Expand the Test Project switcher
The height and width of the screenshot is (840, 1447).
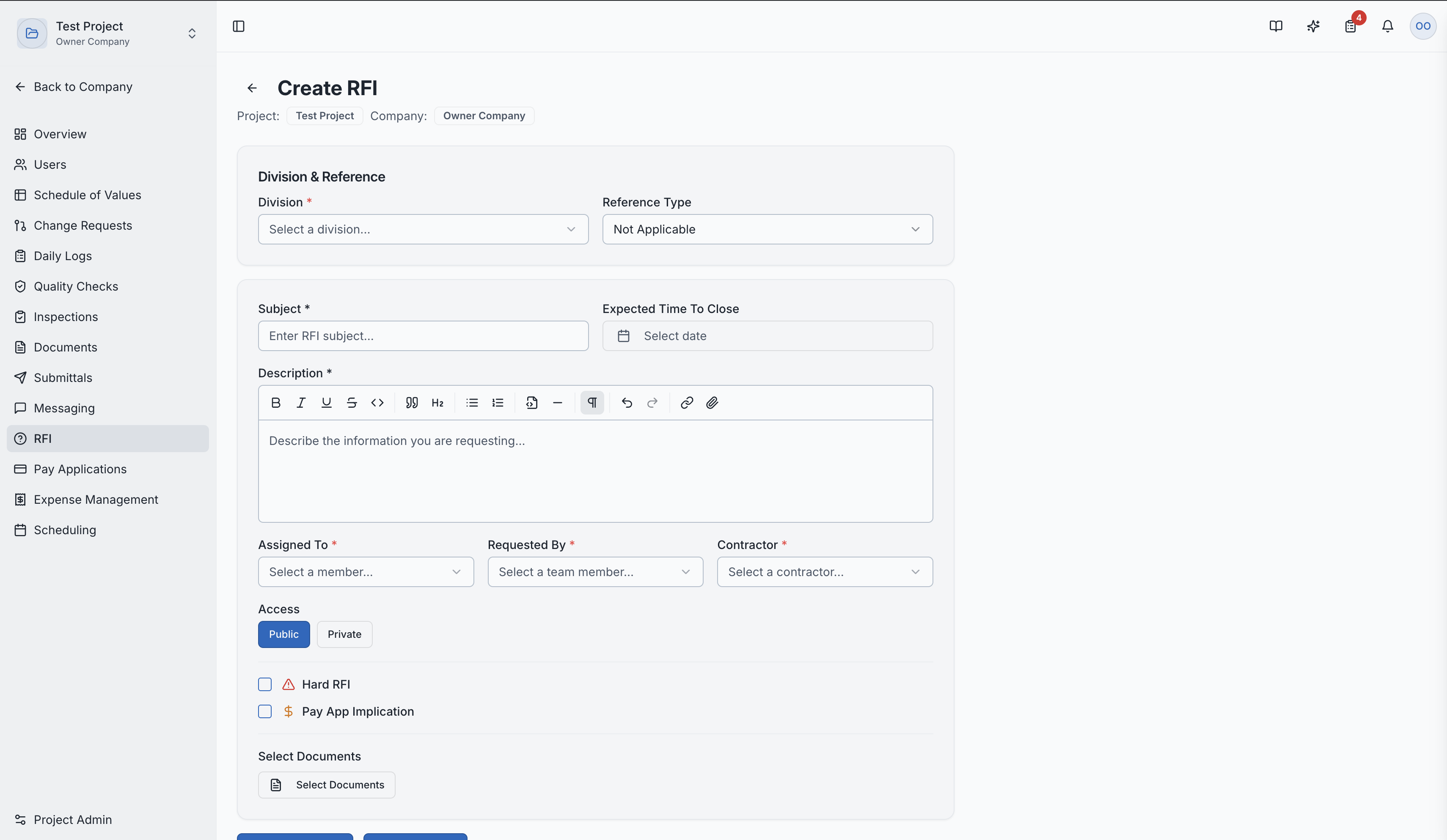pyautogui.click(x=192, y=33)
